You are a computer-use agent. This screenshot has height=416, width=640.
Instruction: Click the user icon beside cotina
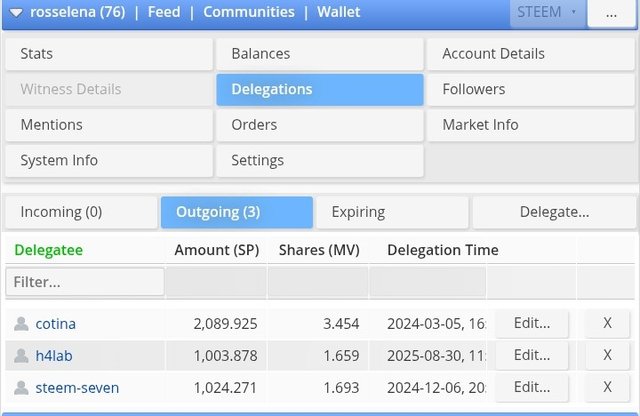21,324
